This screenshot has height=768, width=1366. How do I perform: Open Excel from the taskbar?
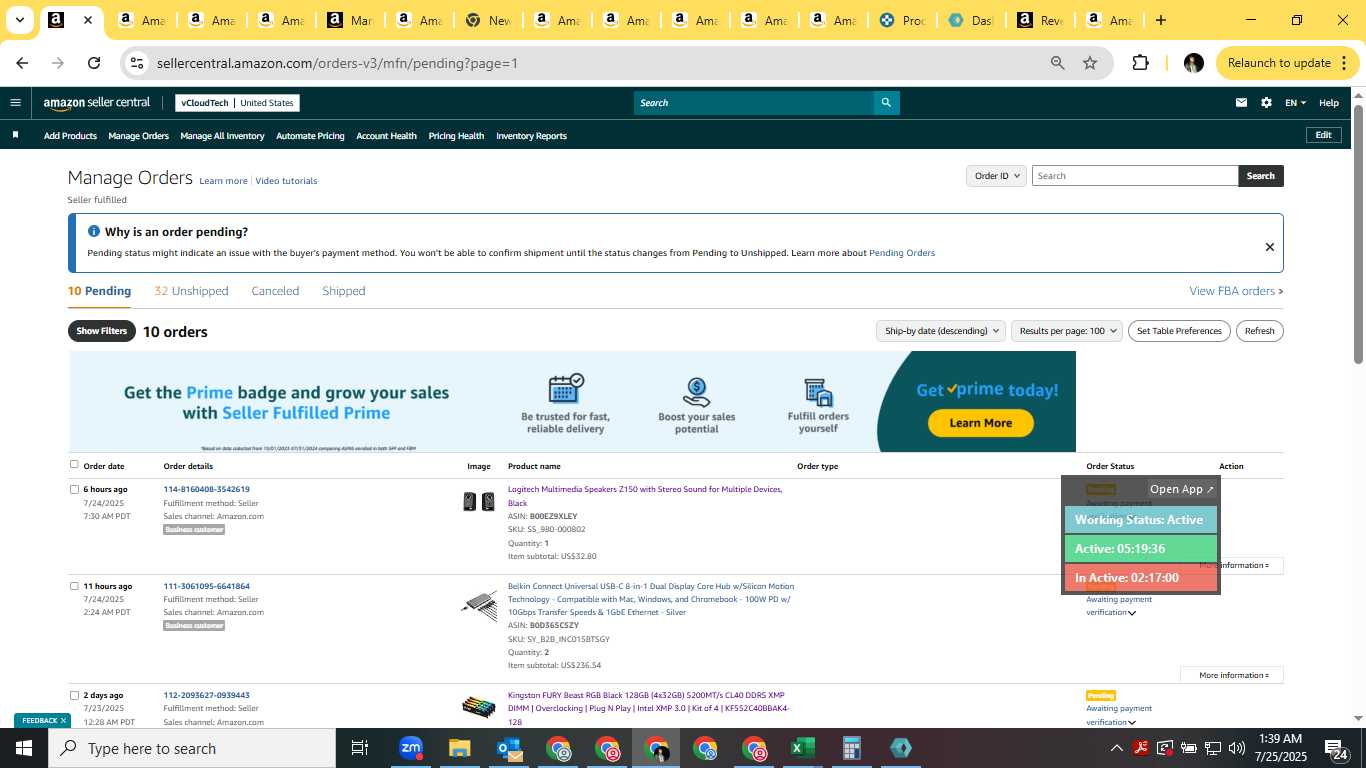pos(802,748)
